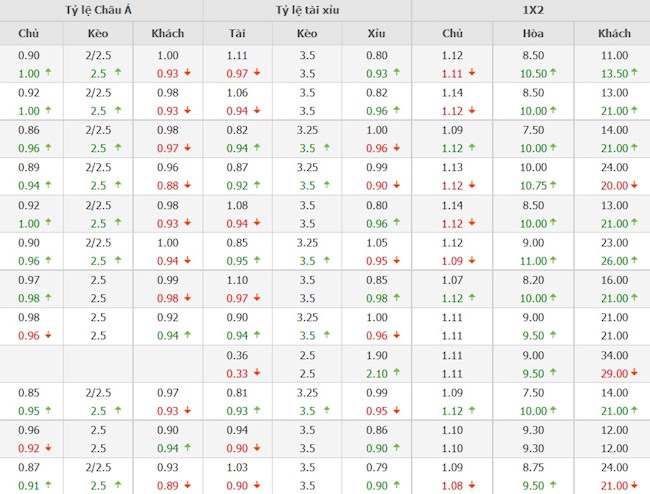Click the red down arrow beside 0.33
Viewport: 650px width, 494px height.
(x=257, y=373)
